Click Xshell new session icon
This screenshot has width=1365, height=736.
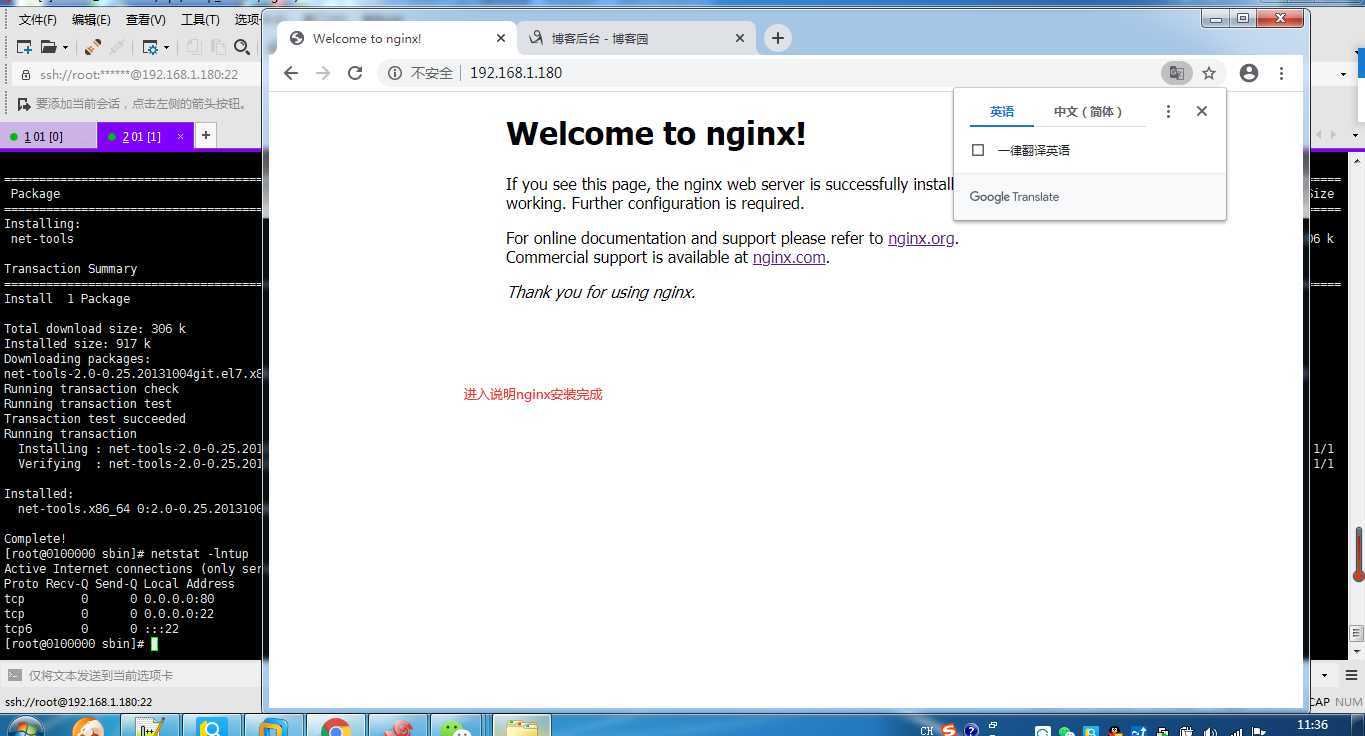tap(25, 47)
